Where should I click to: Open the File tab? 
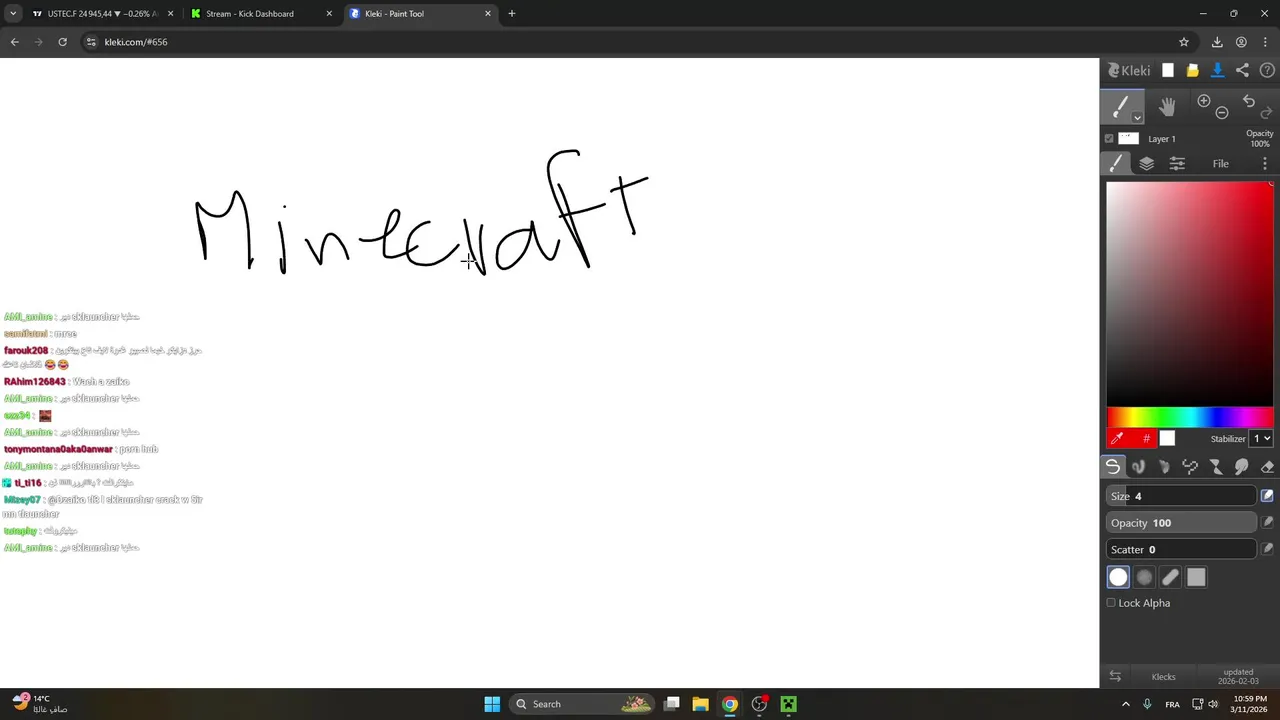[x=1221, y=163]
